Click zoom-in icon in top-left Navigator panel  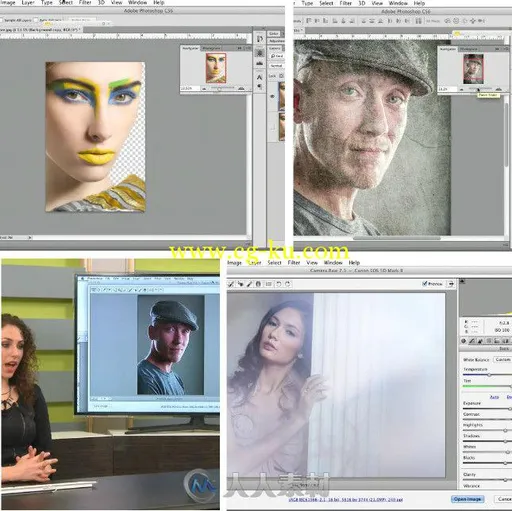[241, 88]
